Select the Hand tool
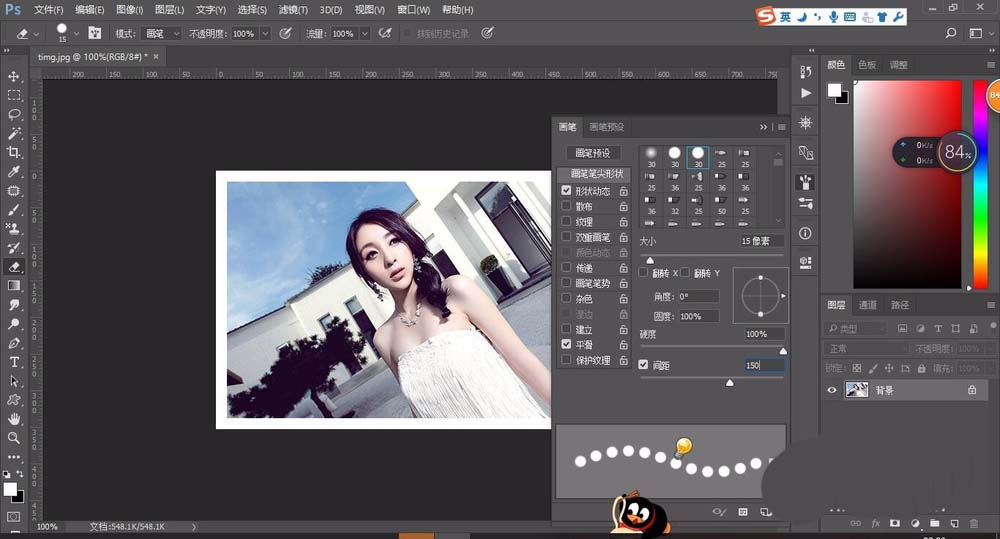This screenshot has height=539, width=1000. pyautogui.click(x=14, y=419)
